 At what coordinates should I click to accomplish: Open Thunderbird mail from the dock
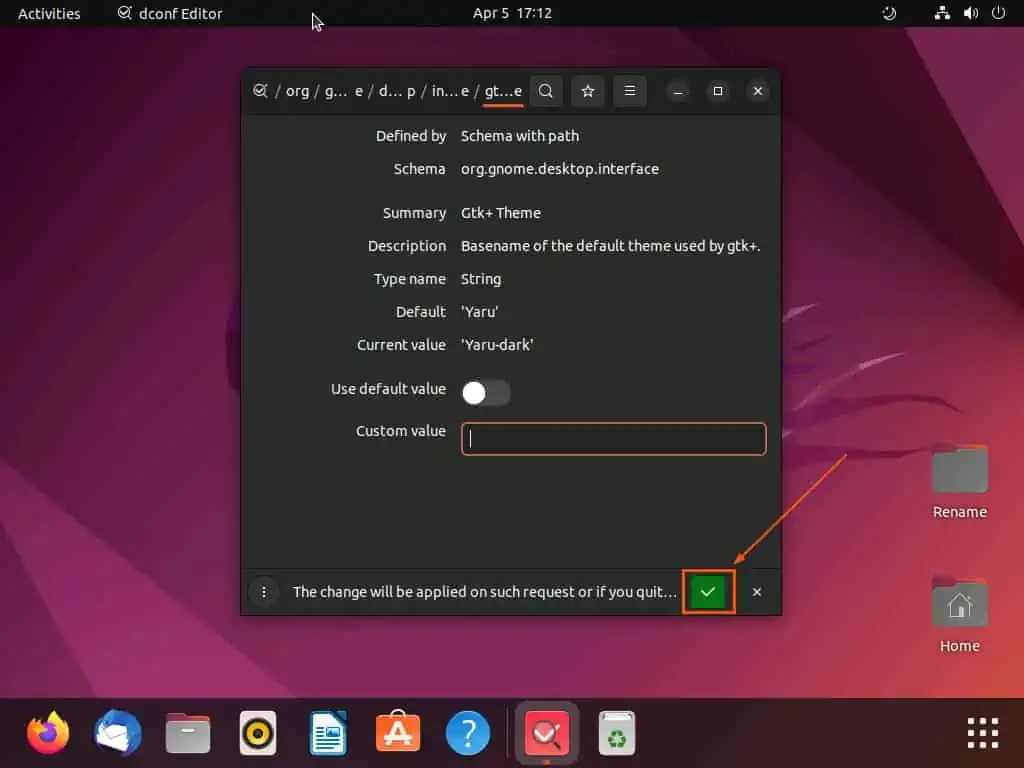[x=117, y=732]
